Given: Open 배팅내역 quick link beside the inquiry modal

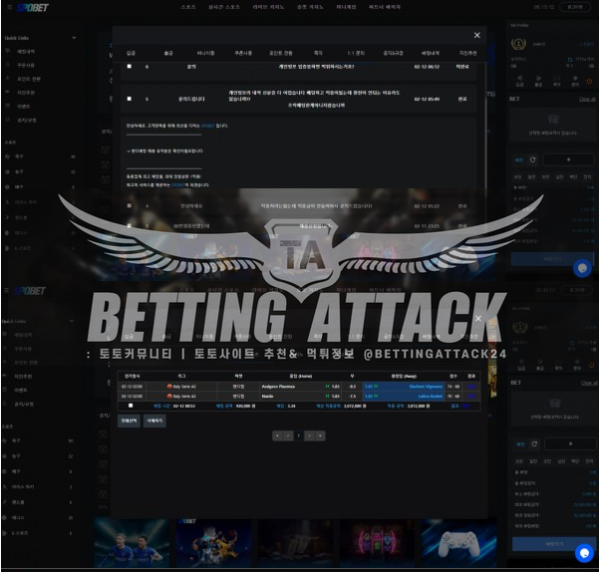Looking at the screenshot, I should (x=26, y=51).
